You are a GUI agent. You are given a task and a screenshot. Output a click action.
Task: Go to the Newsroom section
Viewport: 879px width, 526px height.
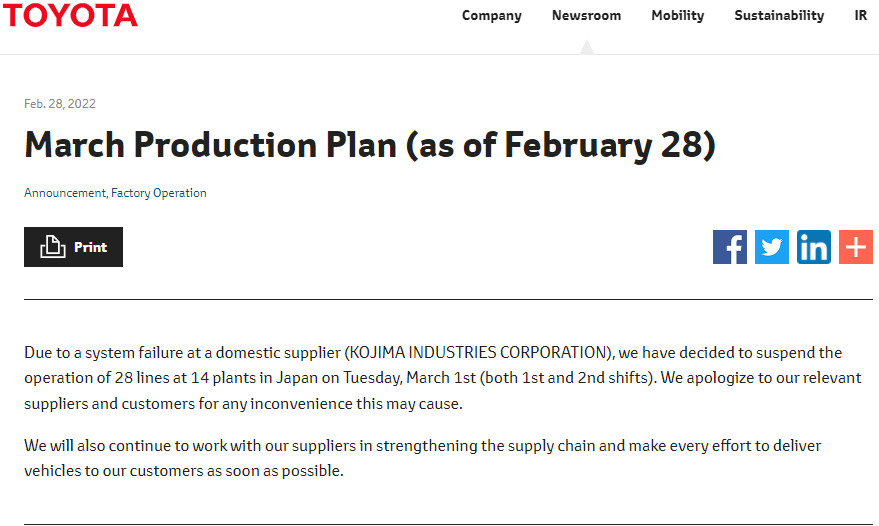click(x=586, y=15)
